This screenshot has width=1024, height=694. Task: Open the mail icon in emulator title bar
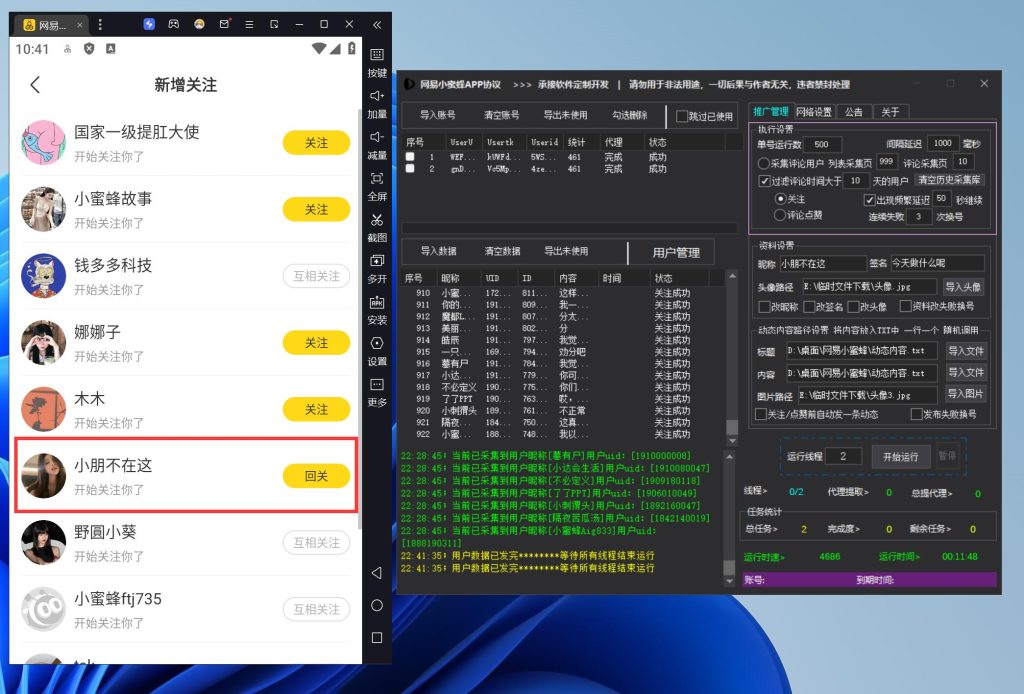pos(225,24)
